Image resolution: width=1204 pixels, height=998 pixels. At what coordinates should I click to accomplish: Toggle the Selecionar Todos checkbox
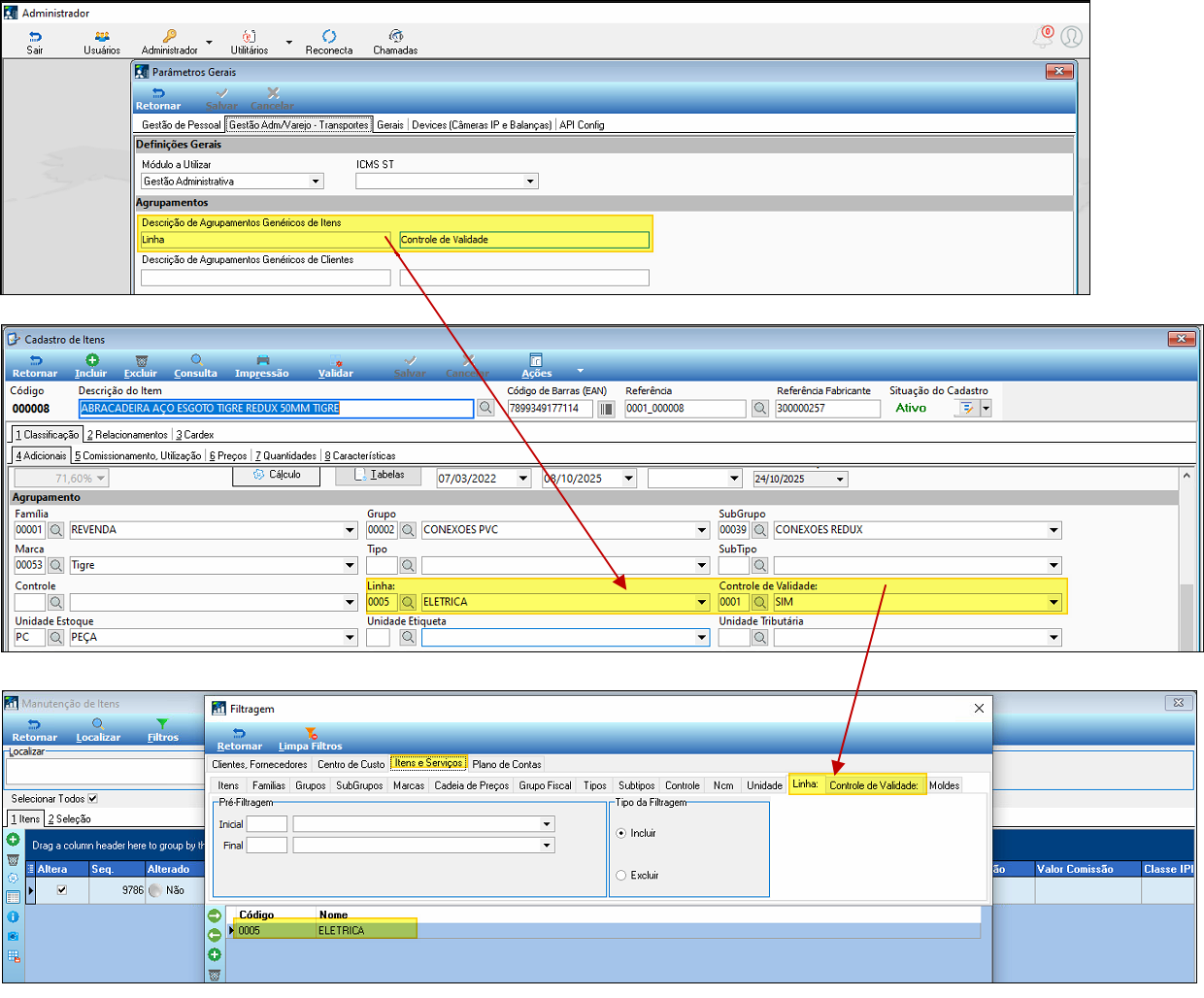(x=93, y=799)
